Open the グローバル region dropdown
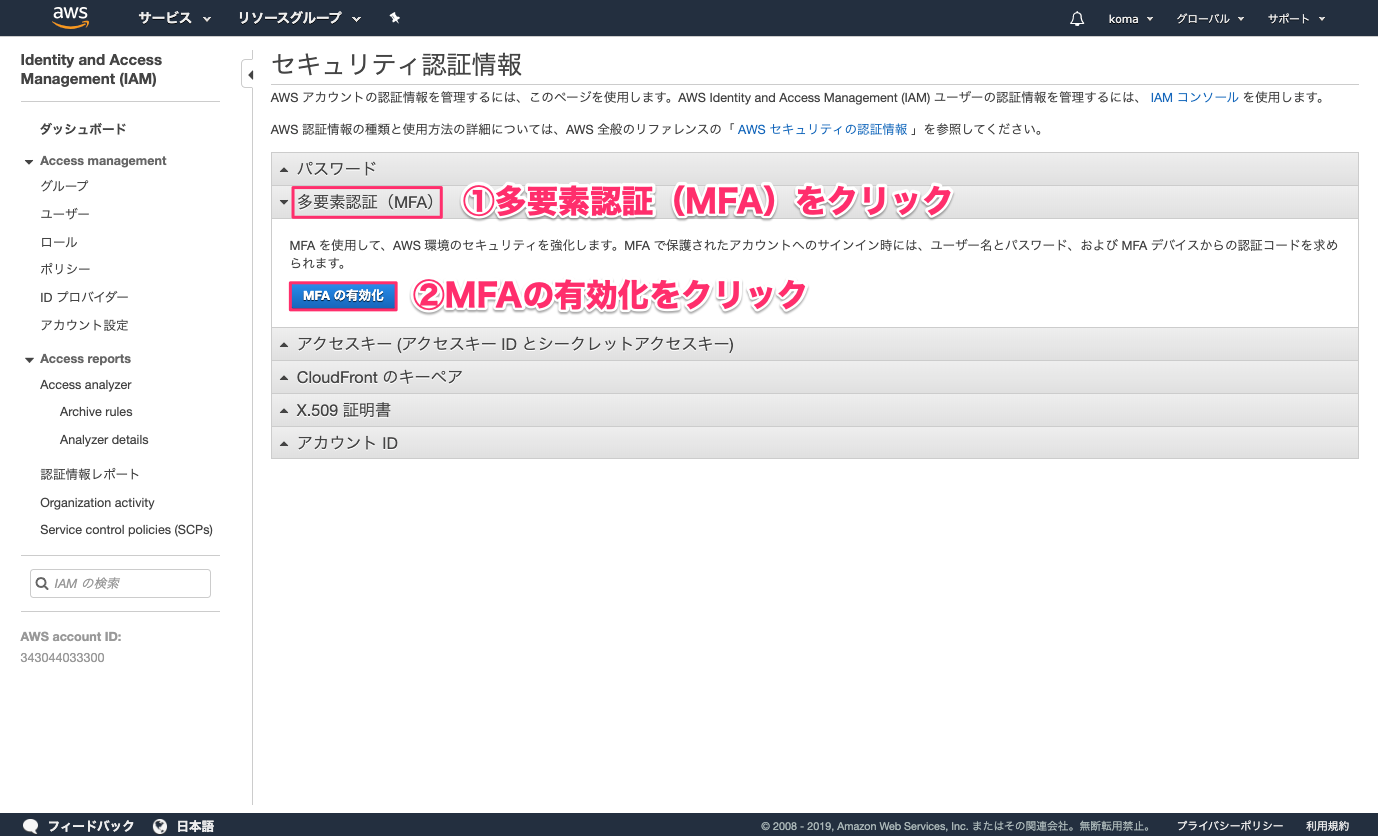 (x=1209, y=19)
